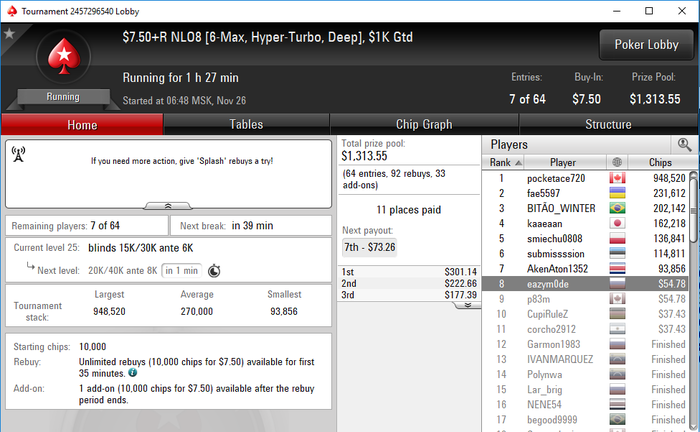Click the Brazil flag next to BITÃO_WINTER

[x=617, y=208]
